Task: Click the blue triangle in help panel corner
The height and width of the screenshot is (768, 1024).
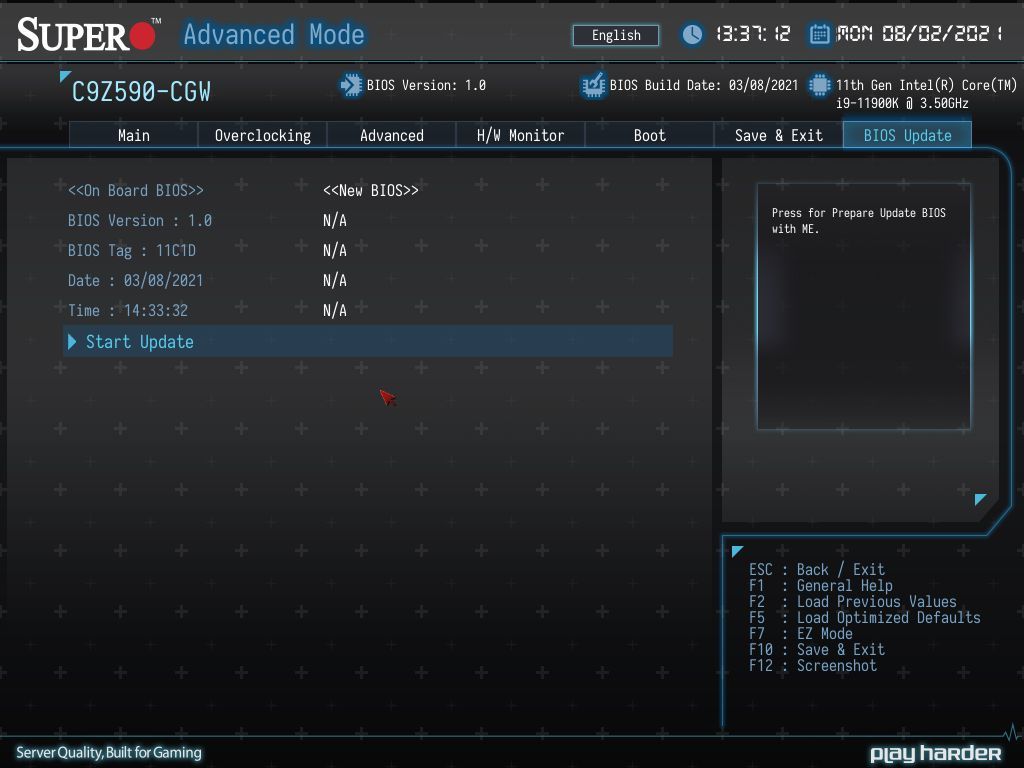Action: click(980, 499)
